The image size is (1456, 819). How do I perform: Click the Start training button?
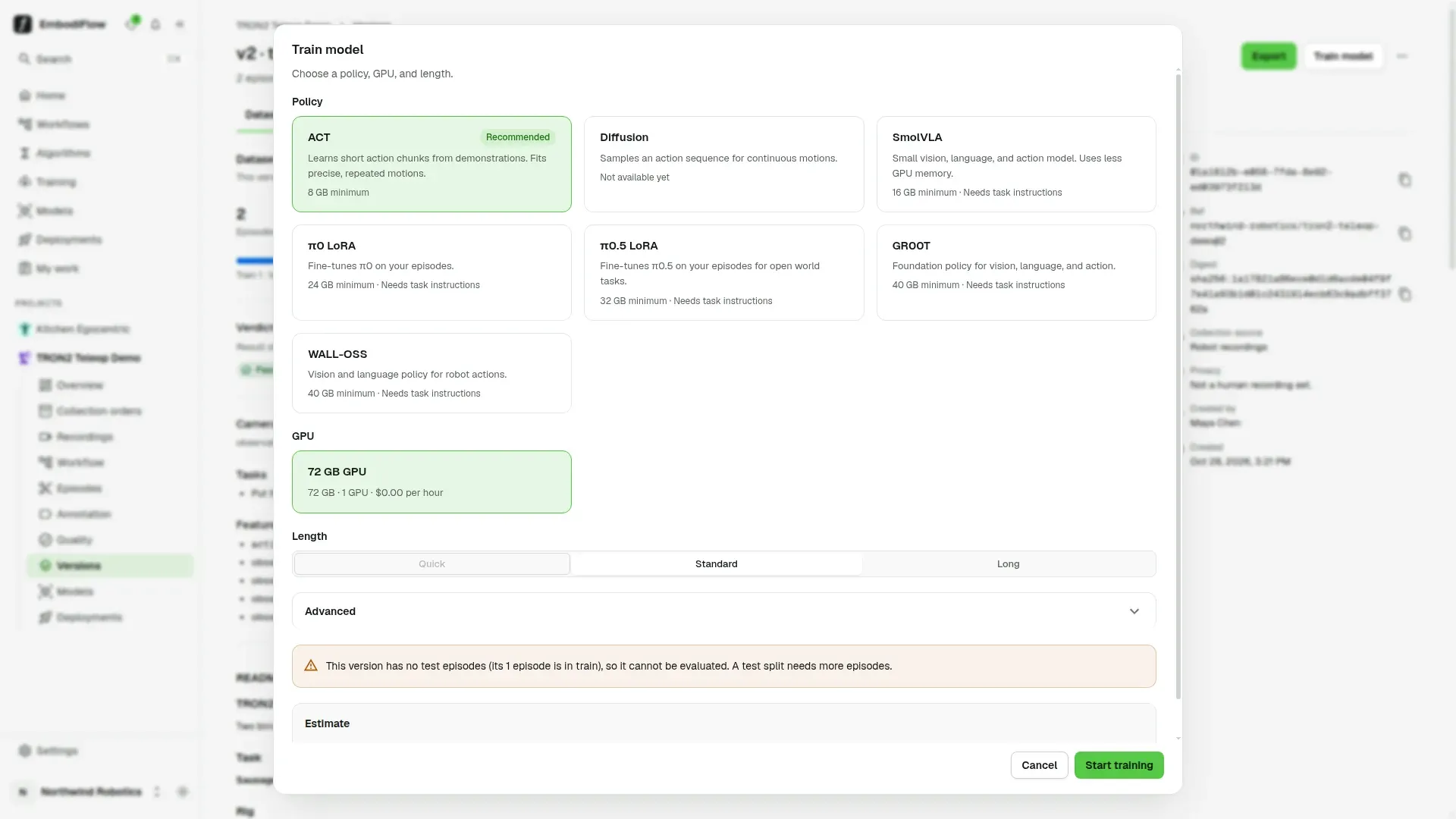(1119, 765)
